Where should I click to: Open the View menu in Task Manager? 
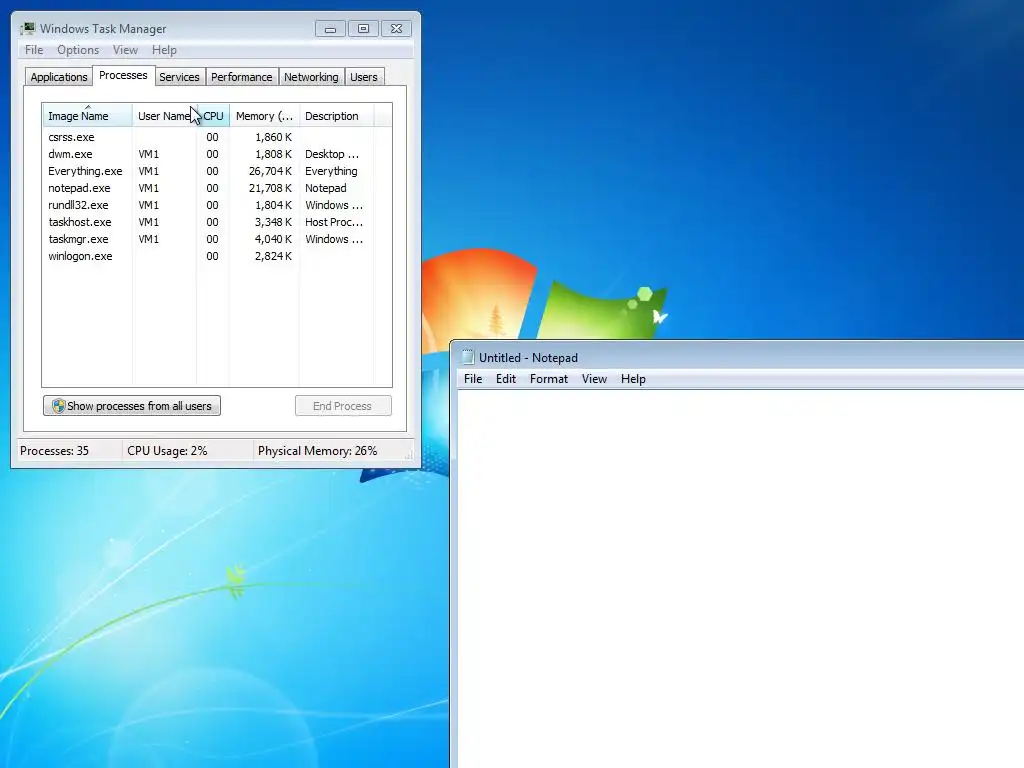click(125, 50)
